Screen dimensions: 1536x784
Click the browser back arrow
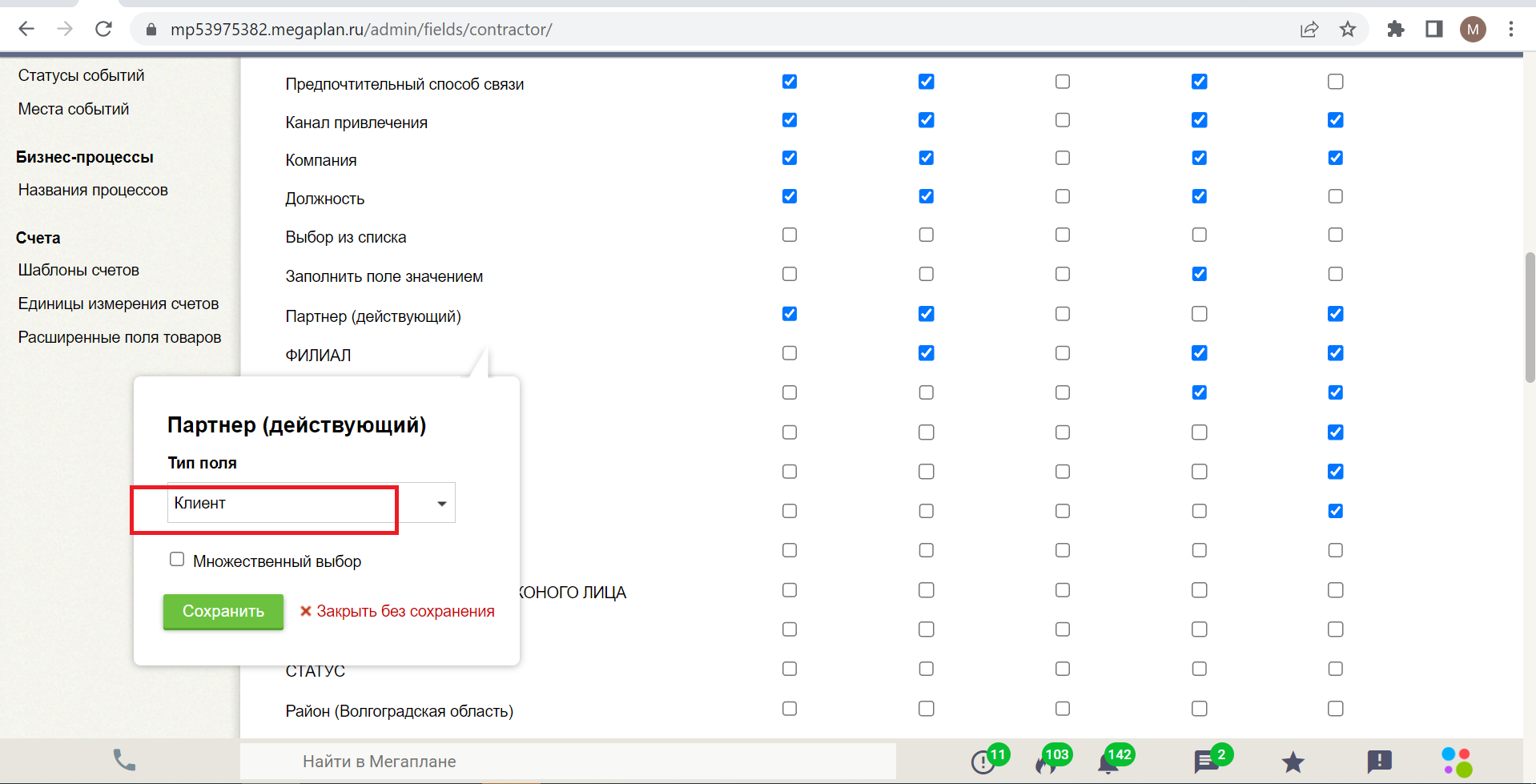click(x=26, y=30)
